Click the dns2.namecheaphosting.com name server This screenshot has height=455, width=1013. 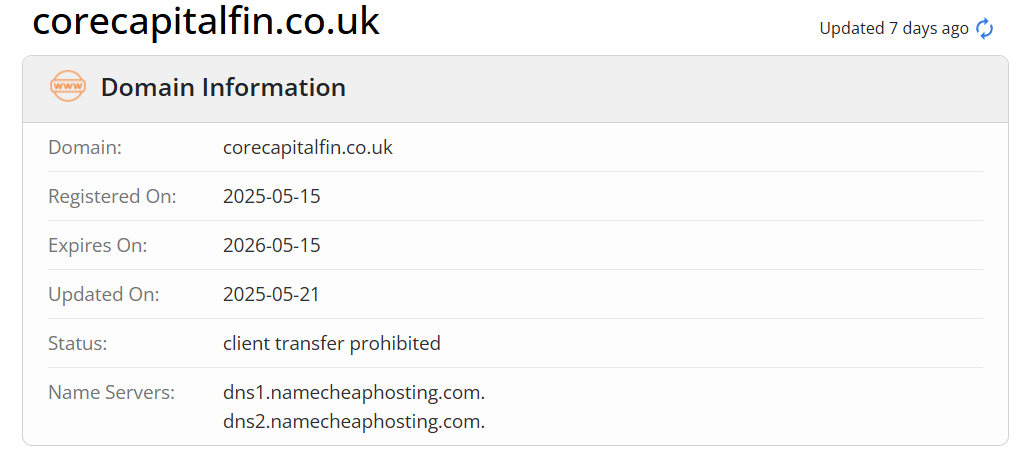pyautogui.click(x=353, y=422)
